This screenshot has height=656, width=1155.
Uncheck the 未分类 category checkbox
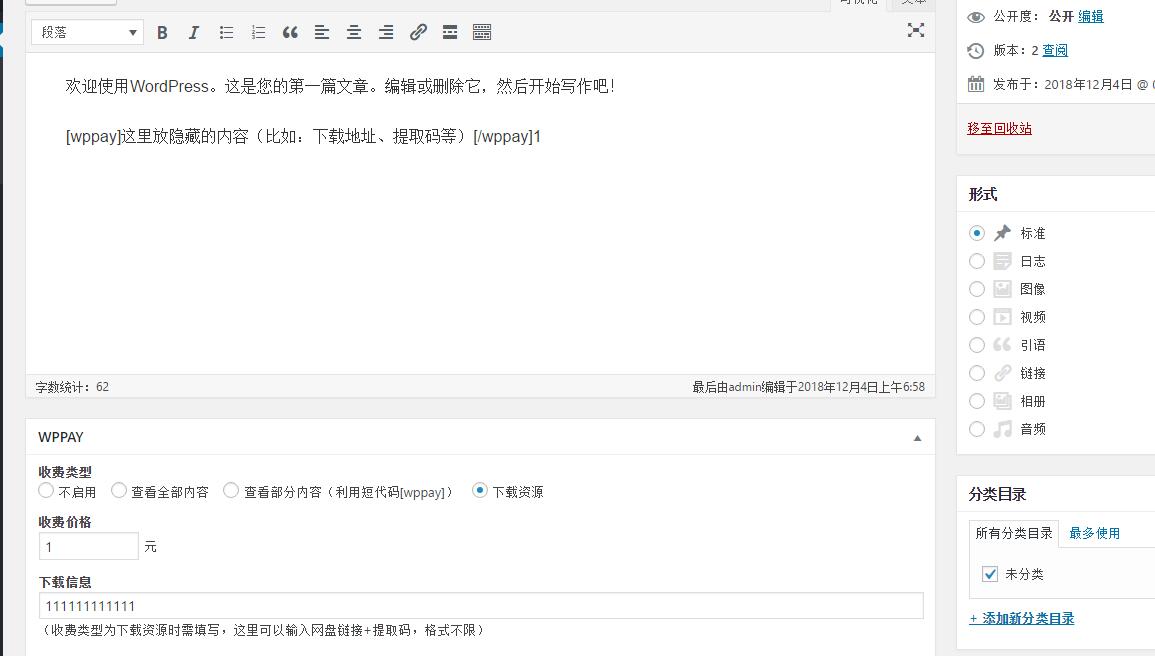pos(990,574)
